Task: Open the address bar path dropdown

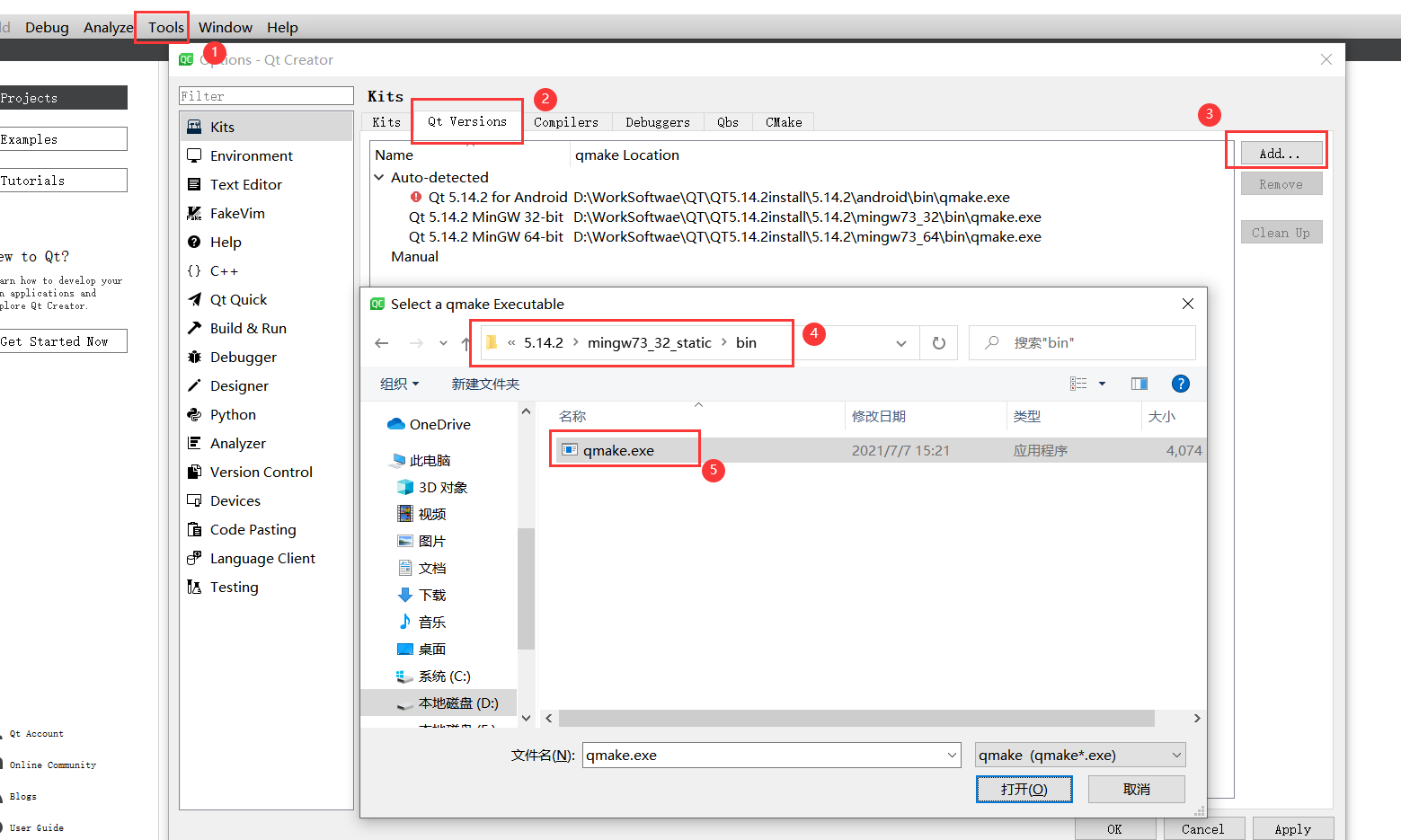Action: point(901,342)
